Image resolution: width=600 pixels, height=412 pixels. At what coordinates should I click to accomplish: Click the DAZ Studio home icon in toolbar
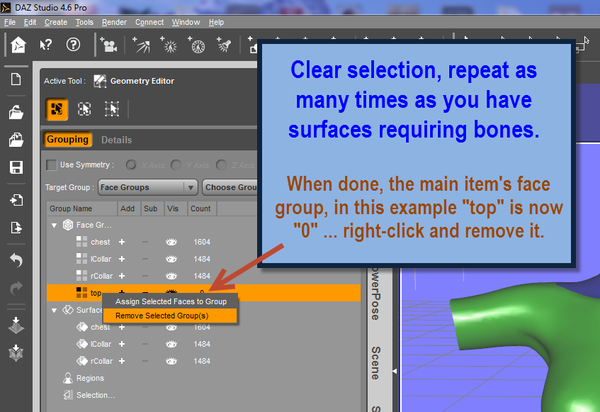pos(18,45)
